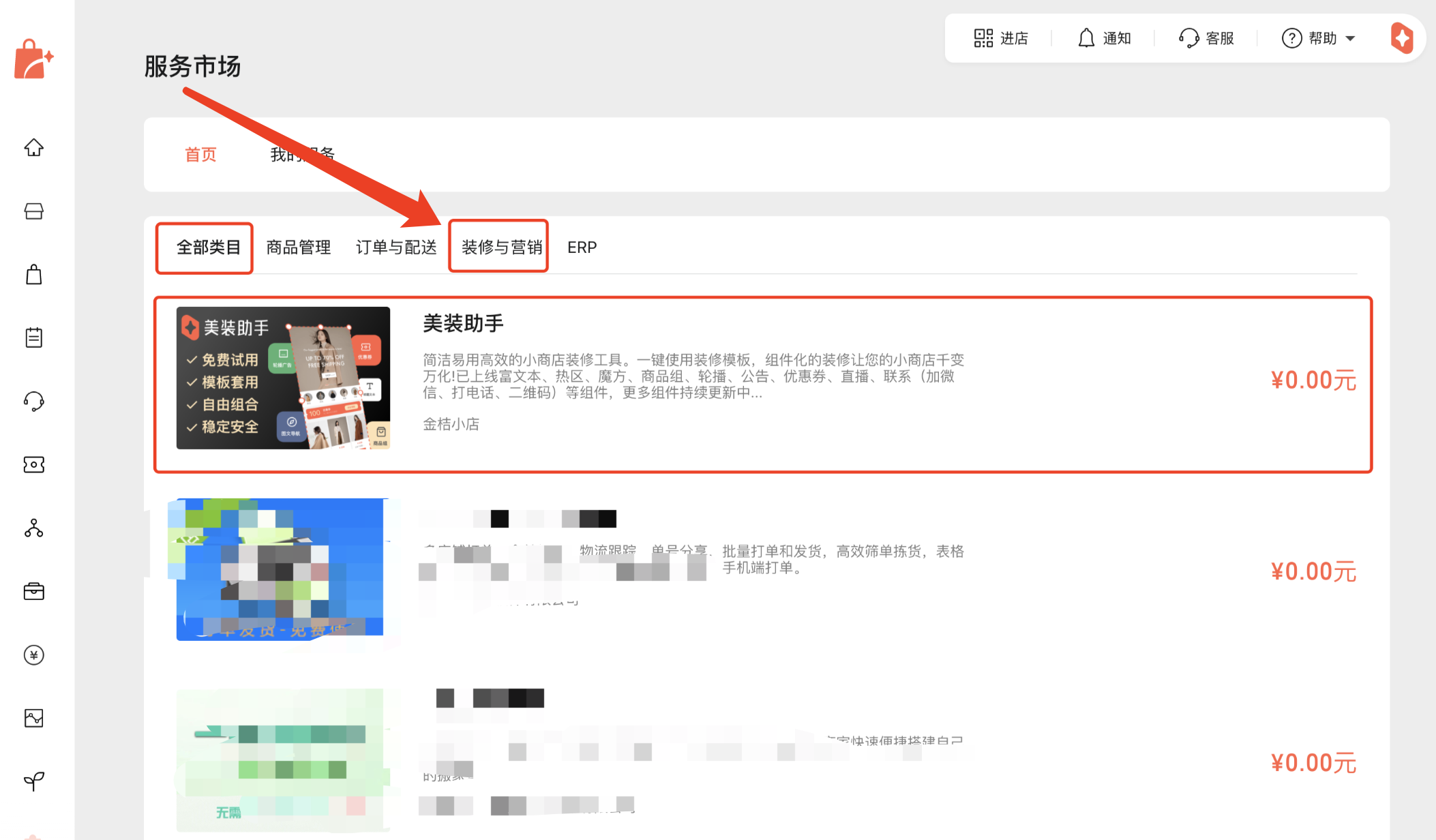1436x840 pixels.
Task: Open the coupon ticket sidebar icon
Action: coord(33,464)
